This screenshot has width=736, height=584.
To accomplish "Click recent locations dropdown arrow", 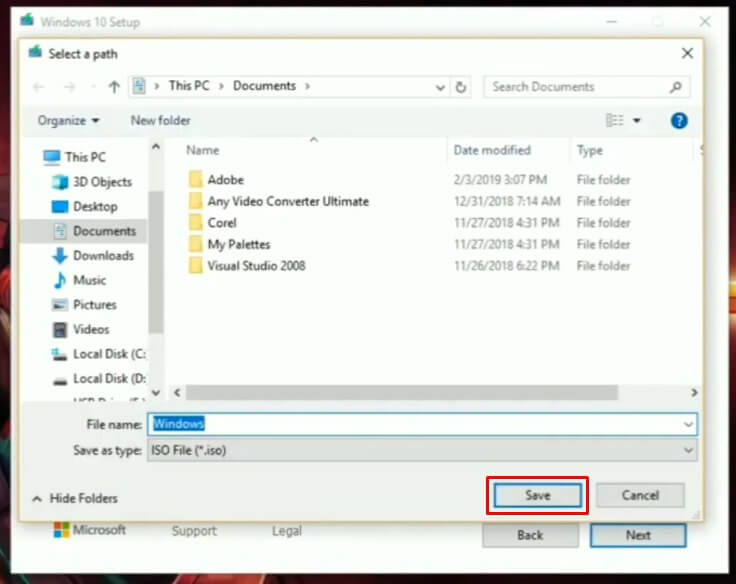I will tap(92, 87).
